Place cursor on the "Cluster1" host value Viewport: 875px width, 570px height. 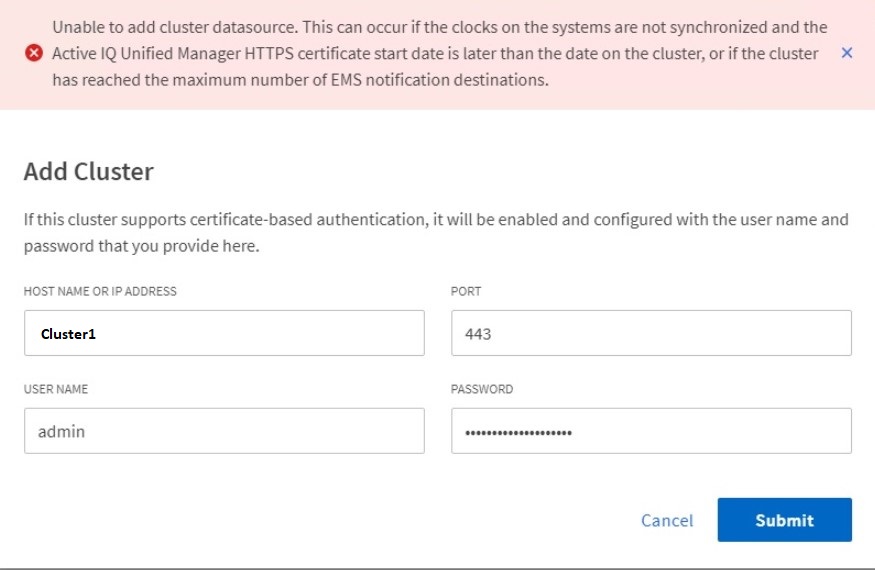68,334
